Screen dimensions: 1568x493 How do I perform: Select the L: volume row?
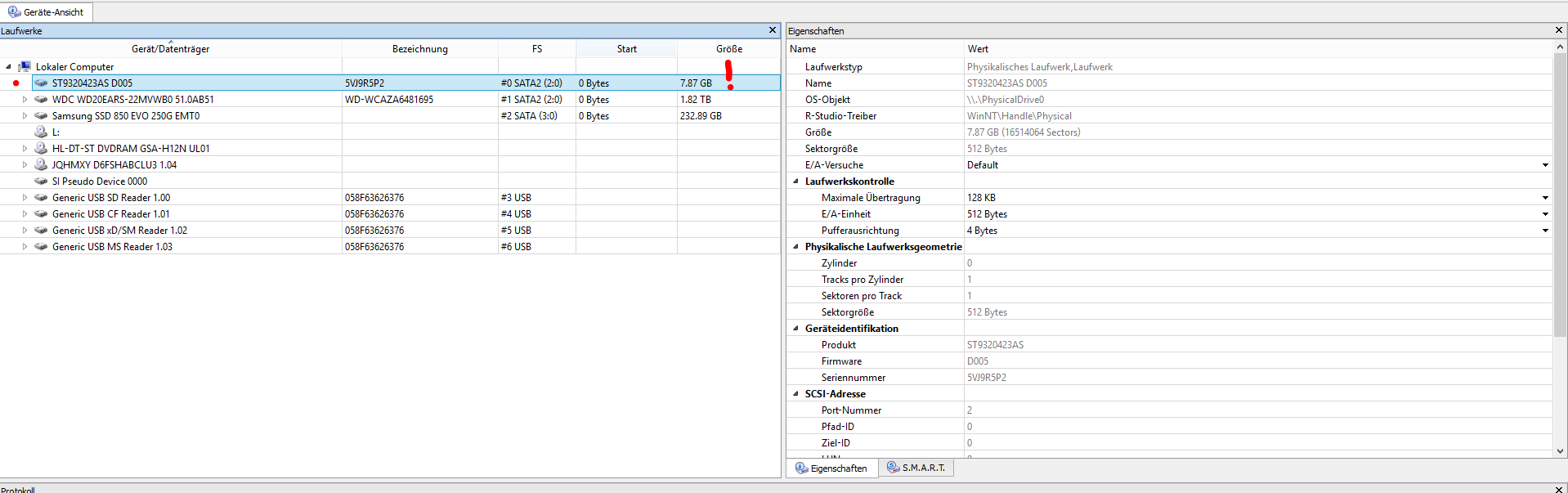coord(390,132)
